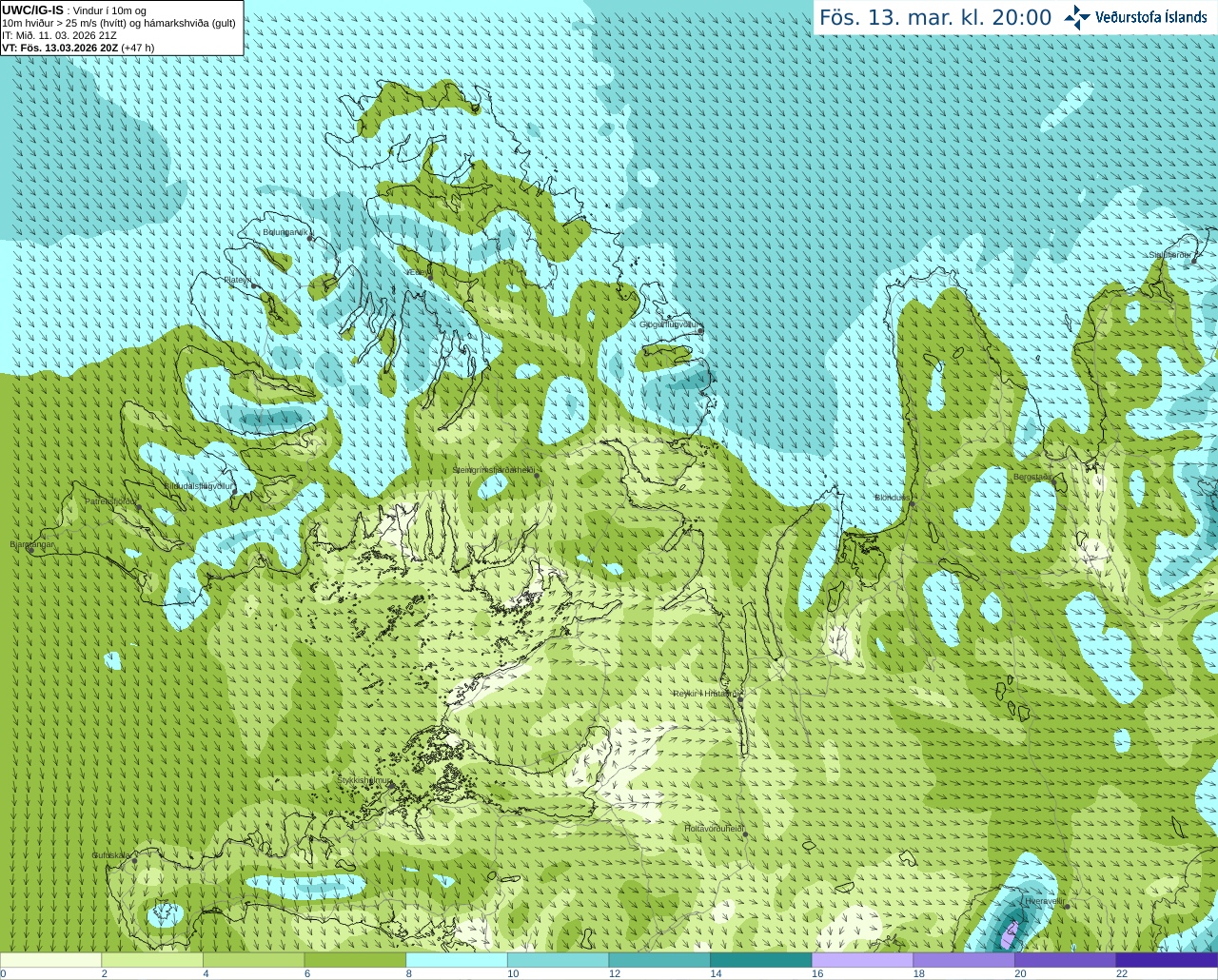Click the darkest indigo legend swatch above 22
Viewport: 1218px width, 980px height.
(1168, 960)
